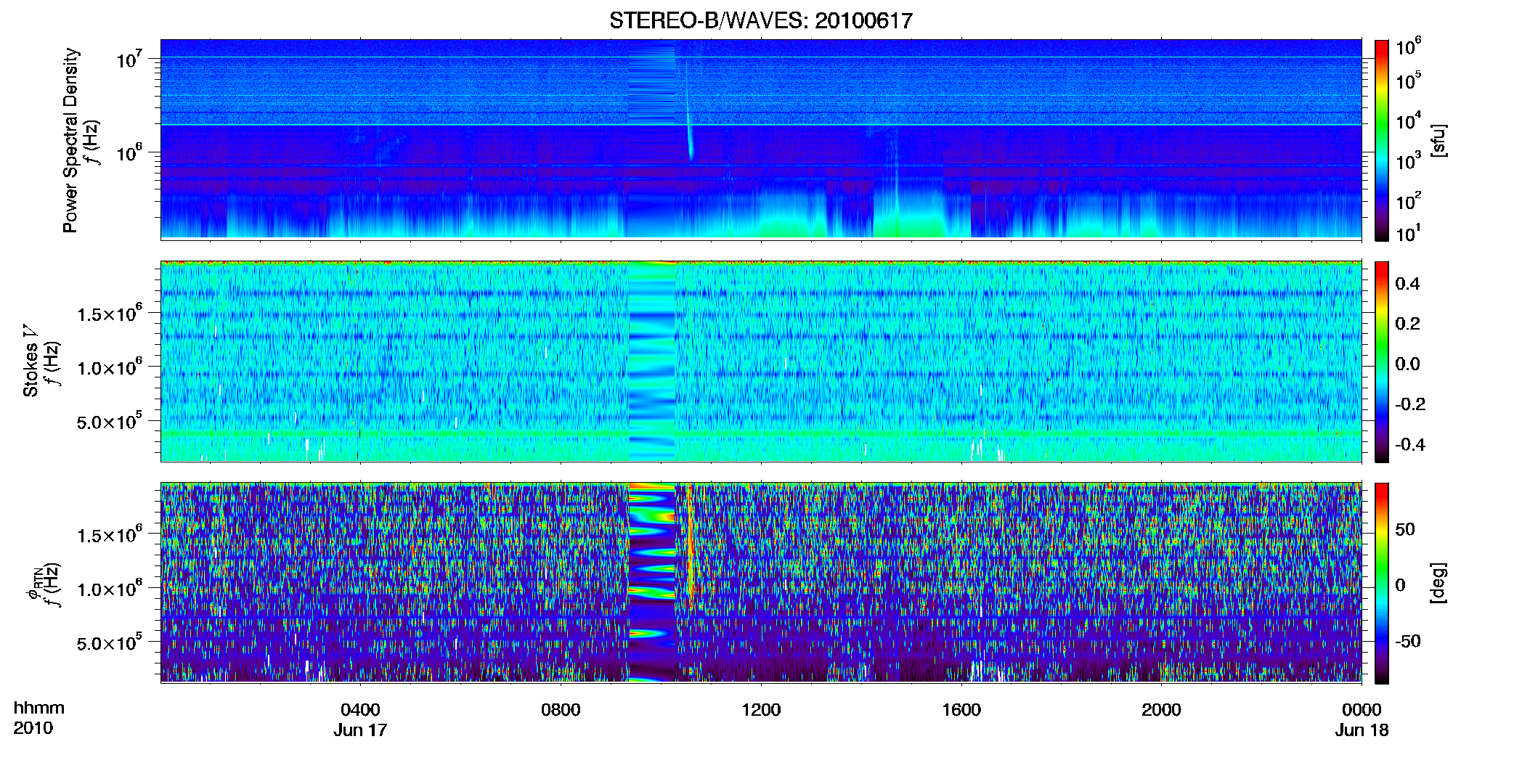Click the 0800 time axis label
The image size is (1522, 784).
561,709
